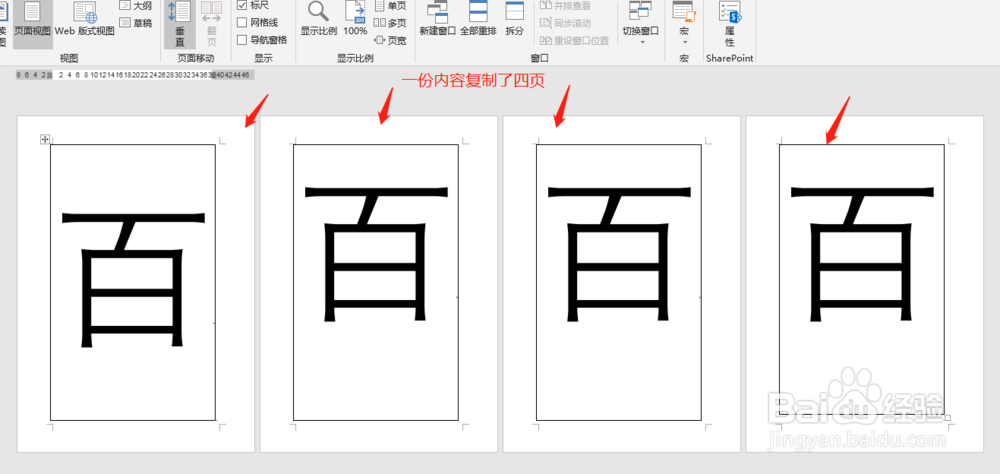This screenshot has width=1000, height=474.
Task: Click the 百 character on the second page
Action: (376, 253)
